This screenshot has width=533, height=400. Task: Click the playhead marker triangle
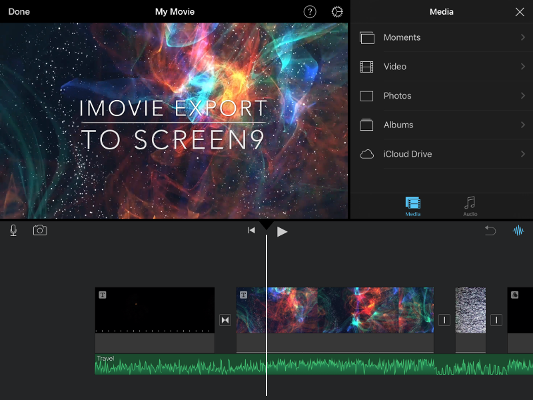point(266,225)
